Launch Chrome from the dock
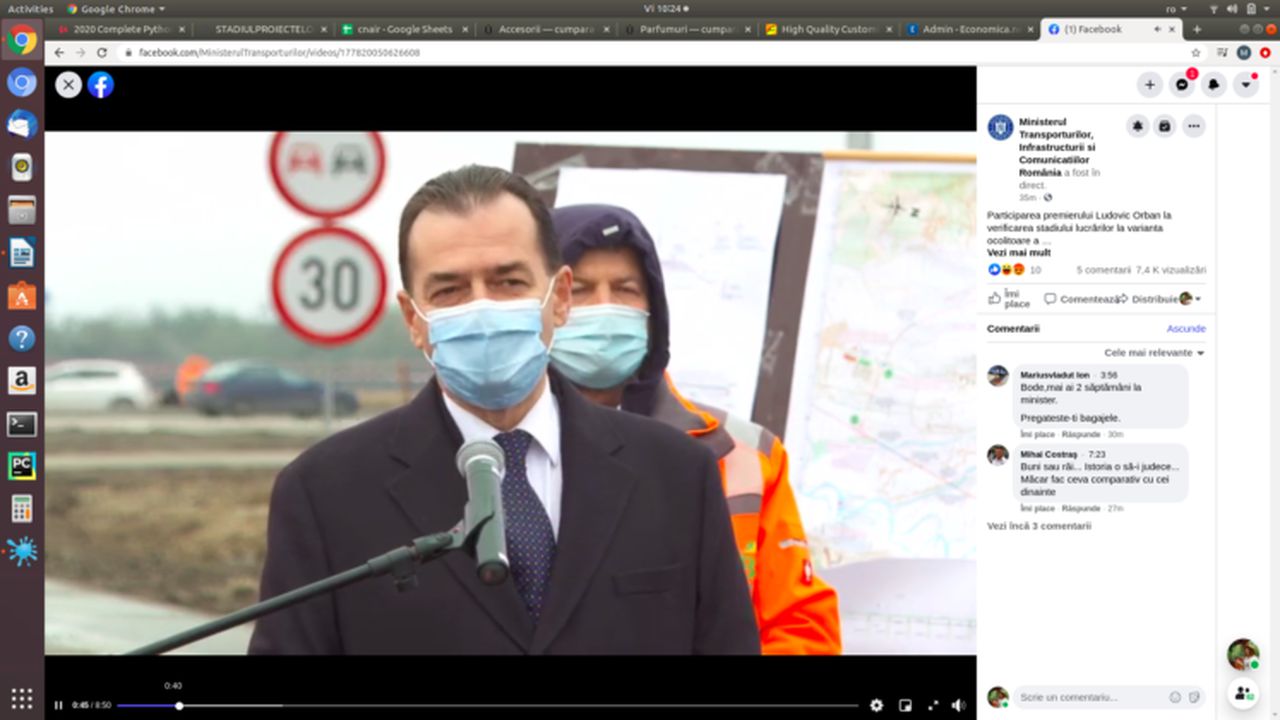 22,40
